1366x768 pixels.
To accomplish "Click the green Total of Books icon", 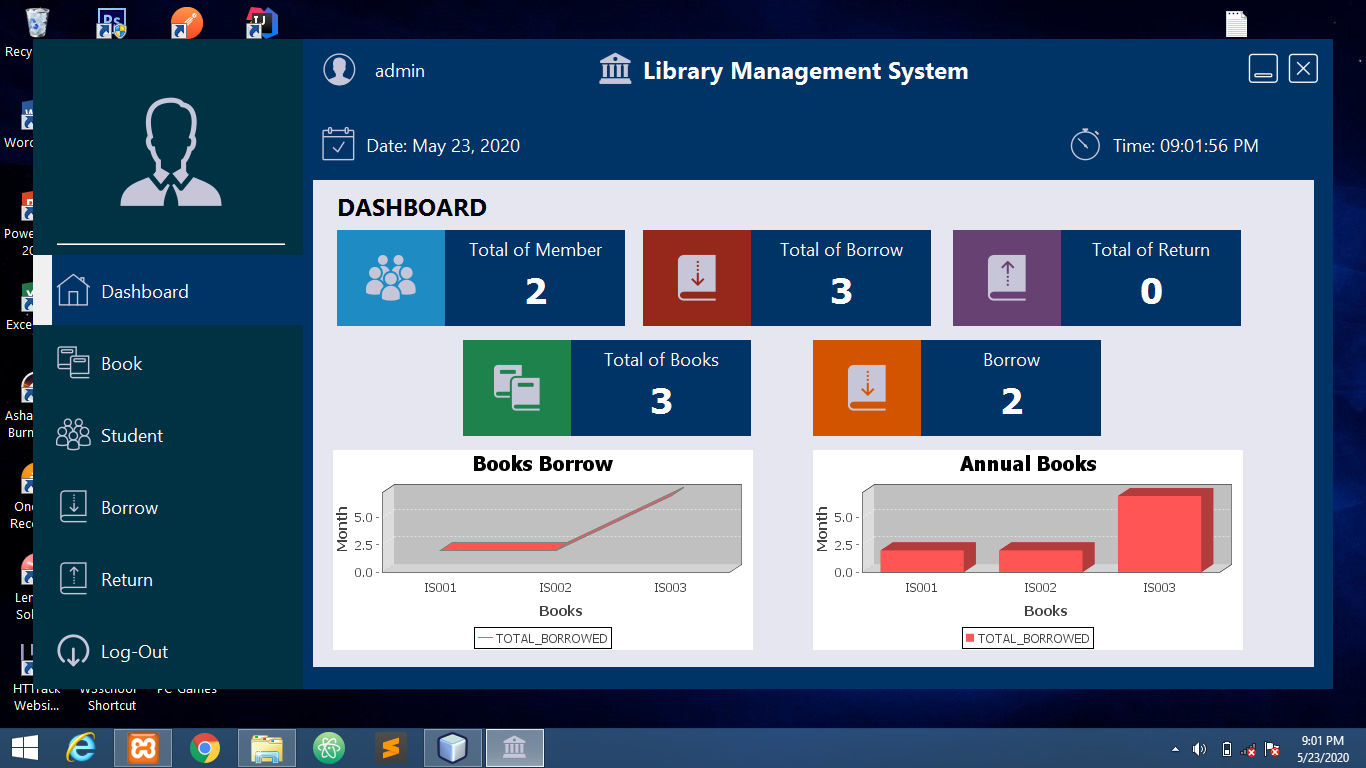I will [x=517, y=388].
